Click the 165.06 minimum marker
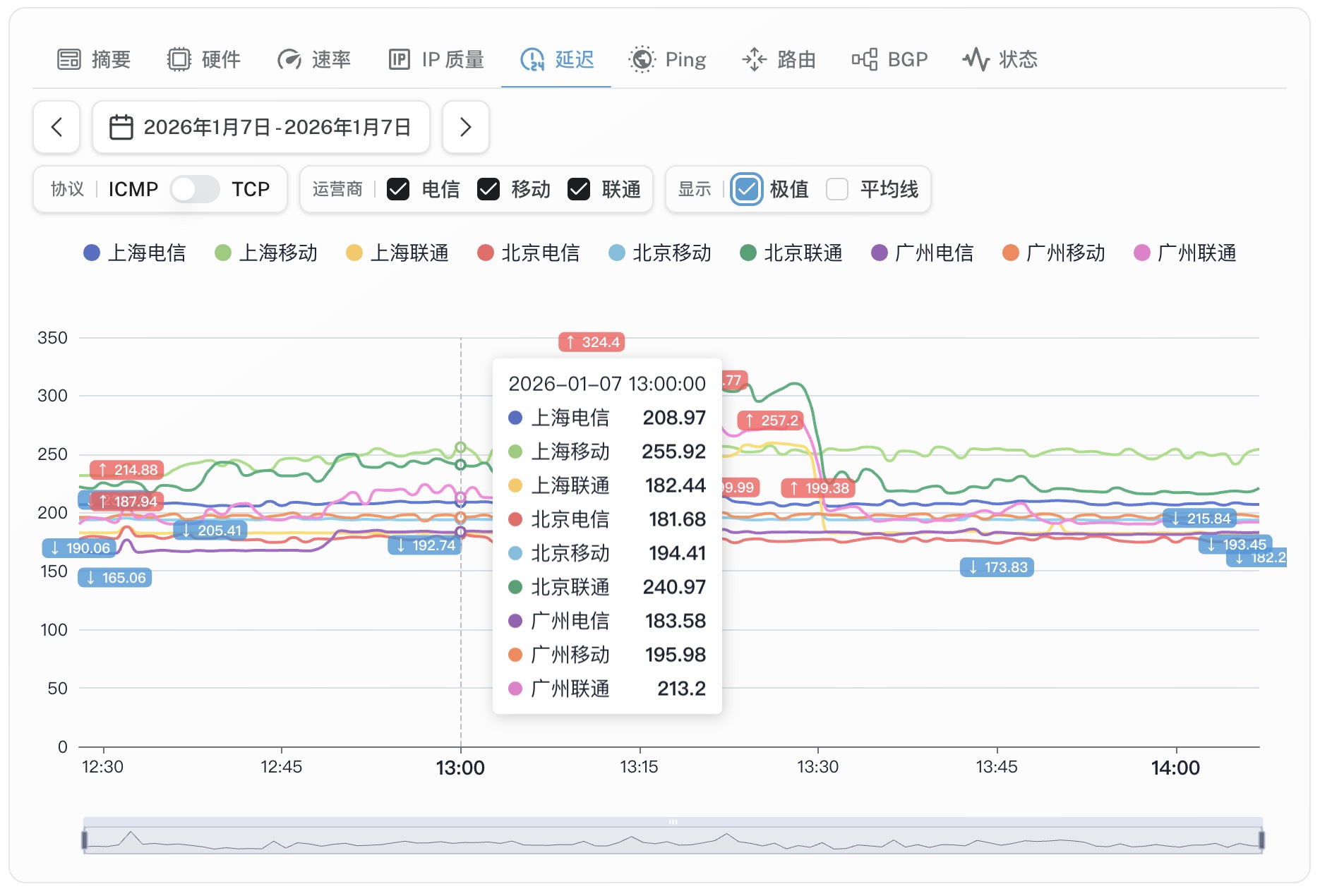The image size is (1320, 896). [x=115, y=578]
